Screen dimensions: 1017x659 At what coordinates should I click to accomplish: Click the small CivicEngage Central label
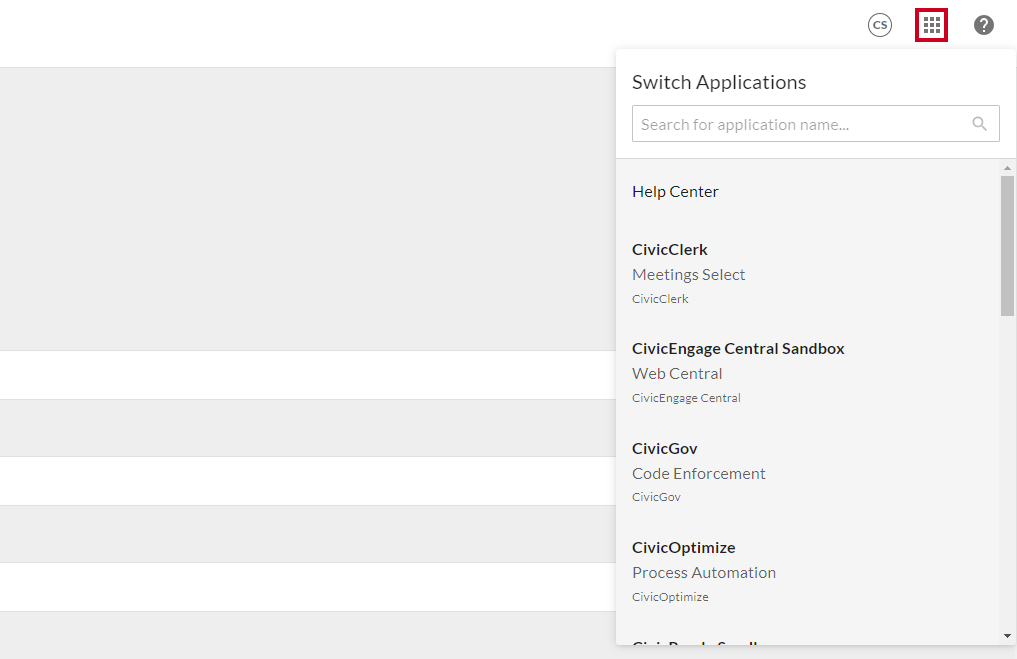[686, 398]
